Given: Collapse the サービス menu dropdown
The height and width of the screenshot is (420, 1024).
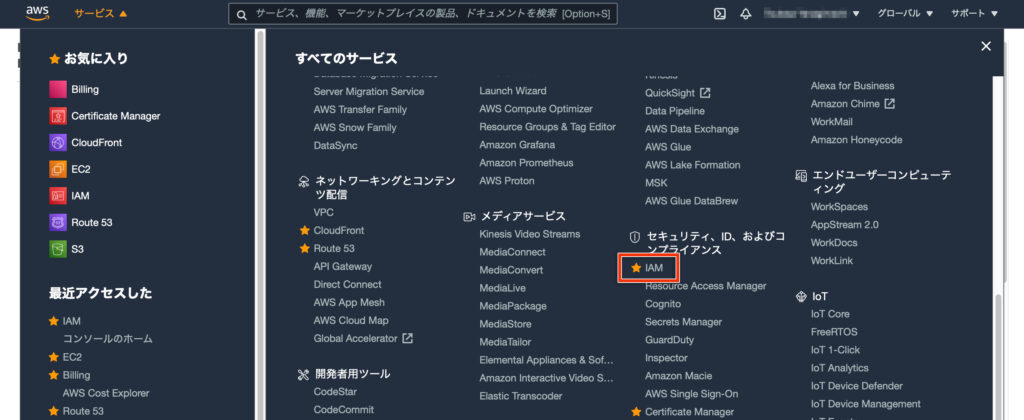Looking at the screenshot, I should [101, 14].
